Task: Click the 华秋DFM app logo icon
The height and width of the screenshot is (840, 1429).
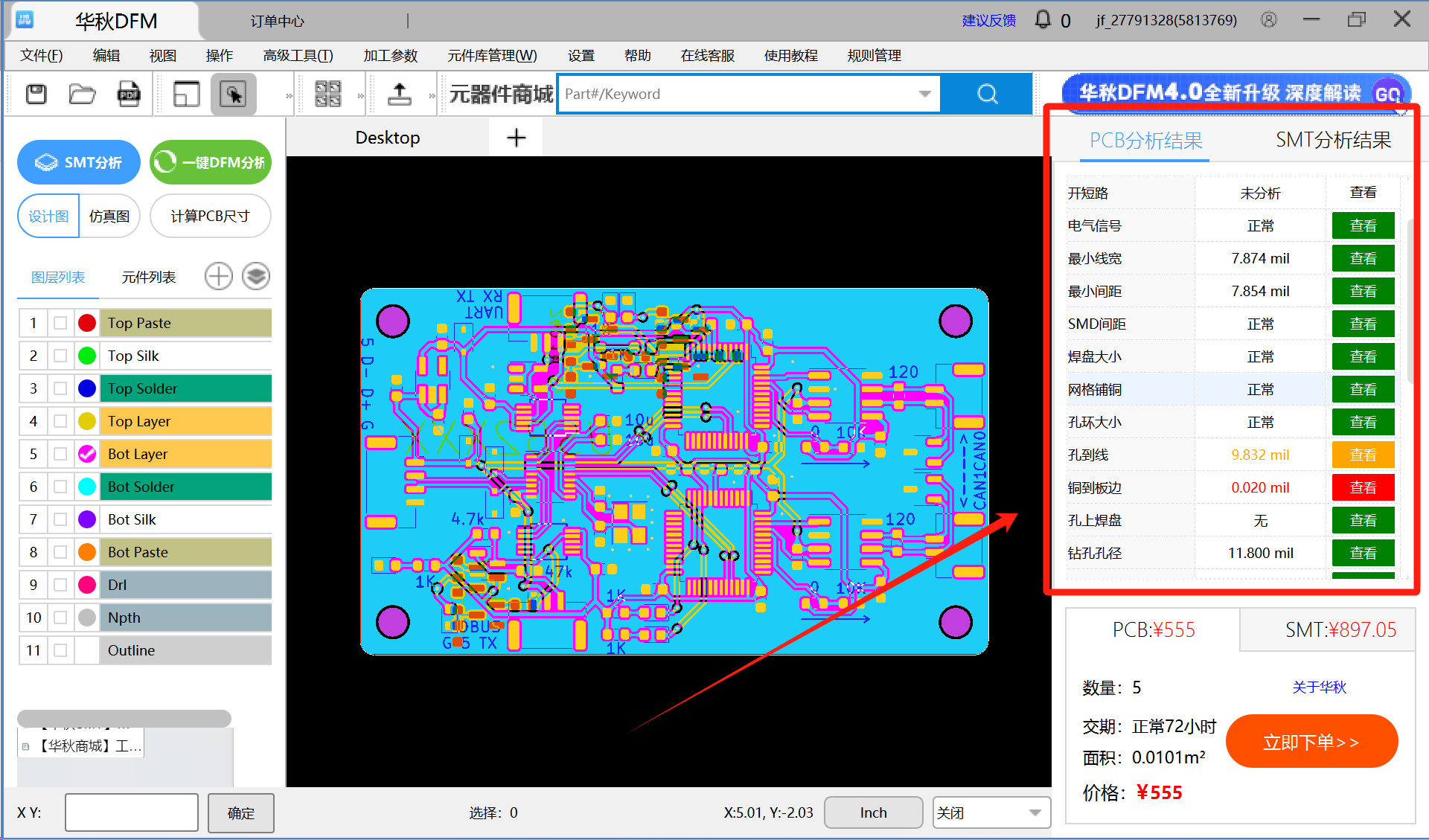Action: (25, 20)
